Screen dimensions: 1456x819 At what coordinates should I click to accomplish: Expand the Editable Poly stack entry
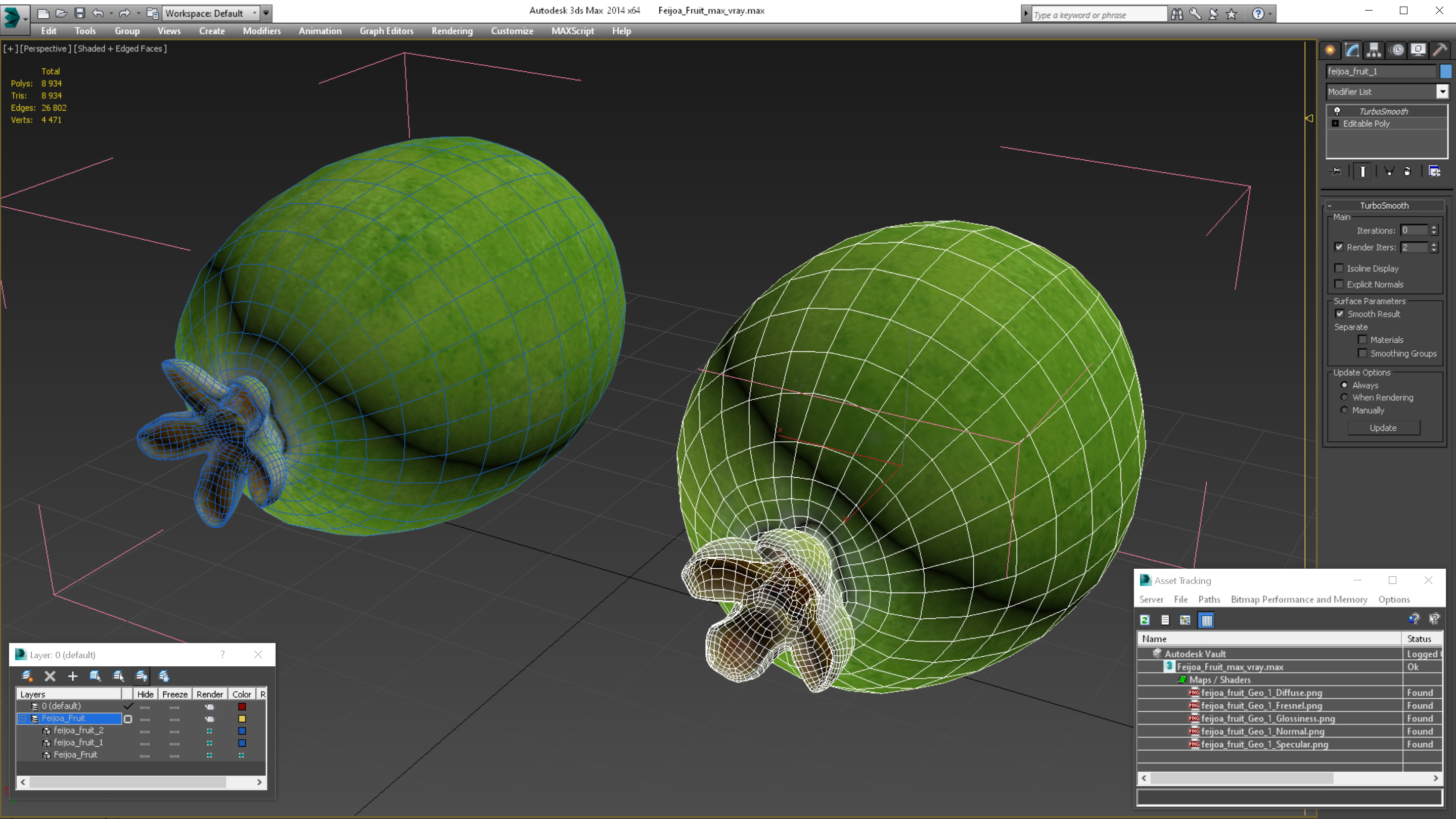click(1335, 124)
